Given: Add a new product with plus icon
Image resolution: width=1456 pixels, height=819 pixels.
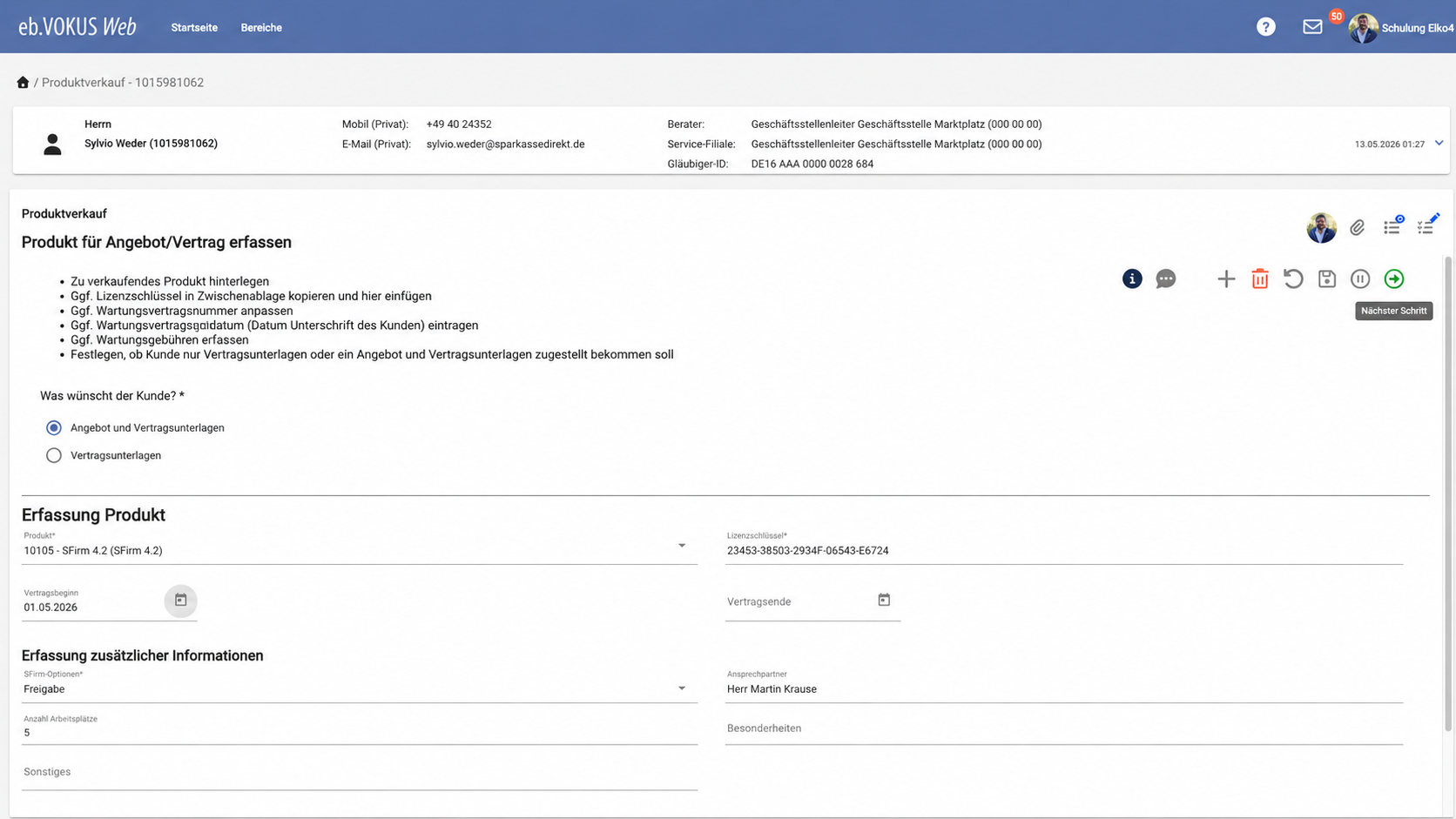Looking at the screenshot, I should coord(1226,279).
